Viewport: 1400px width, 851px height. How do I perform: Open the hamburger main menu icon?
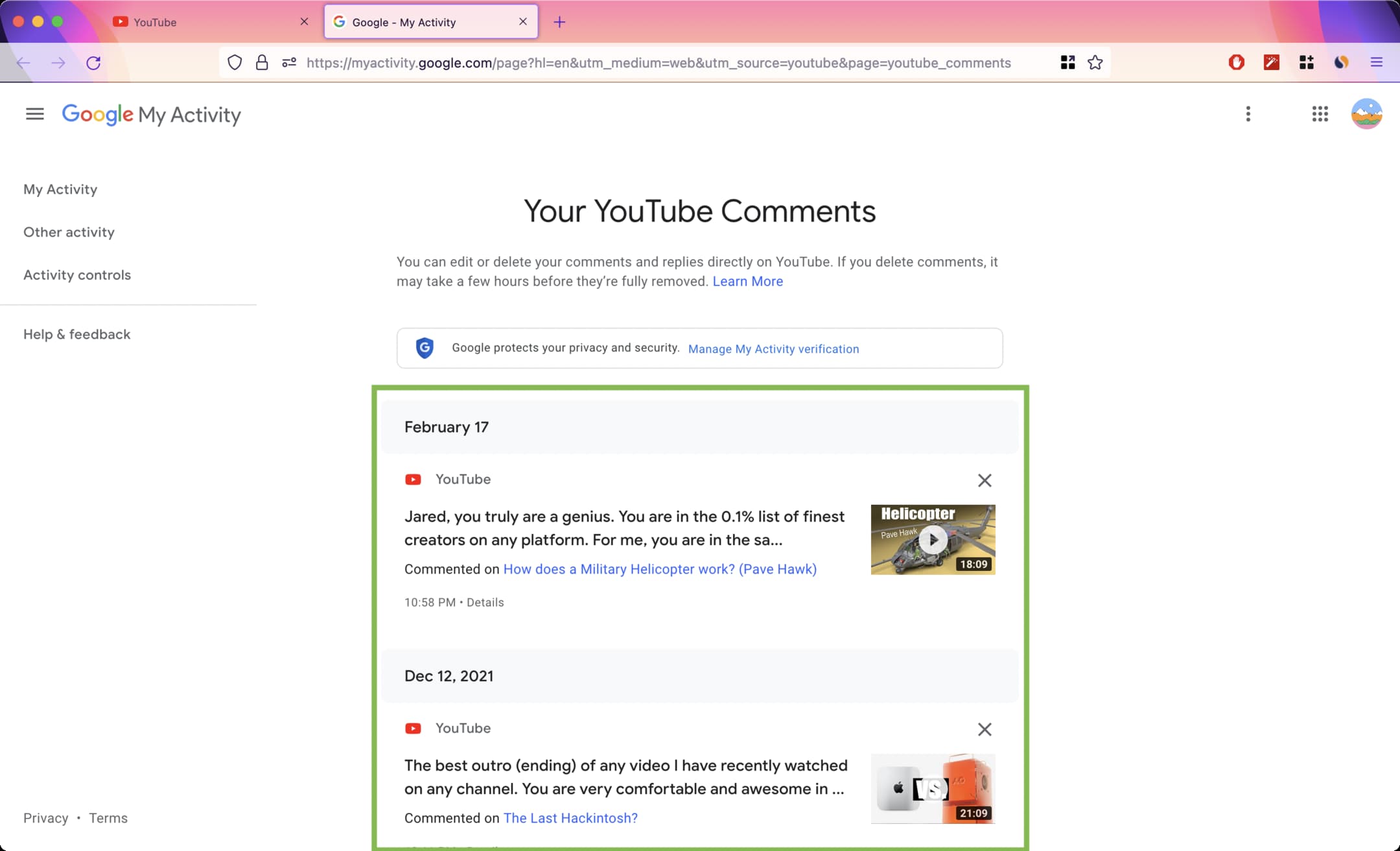pyautogui.click(x=35, y=114)
